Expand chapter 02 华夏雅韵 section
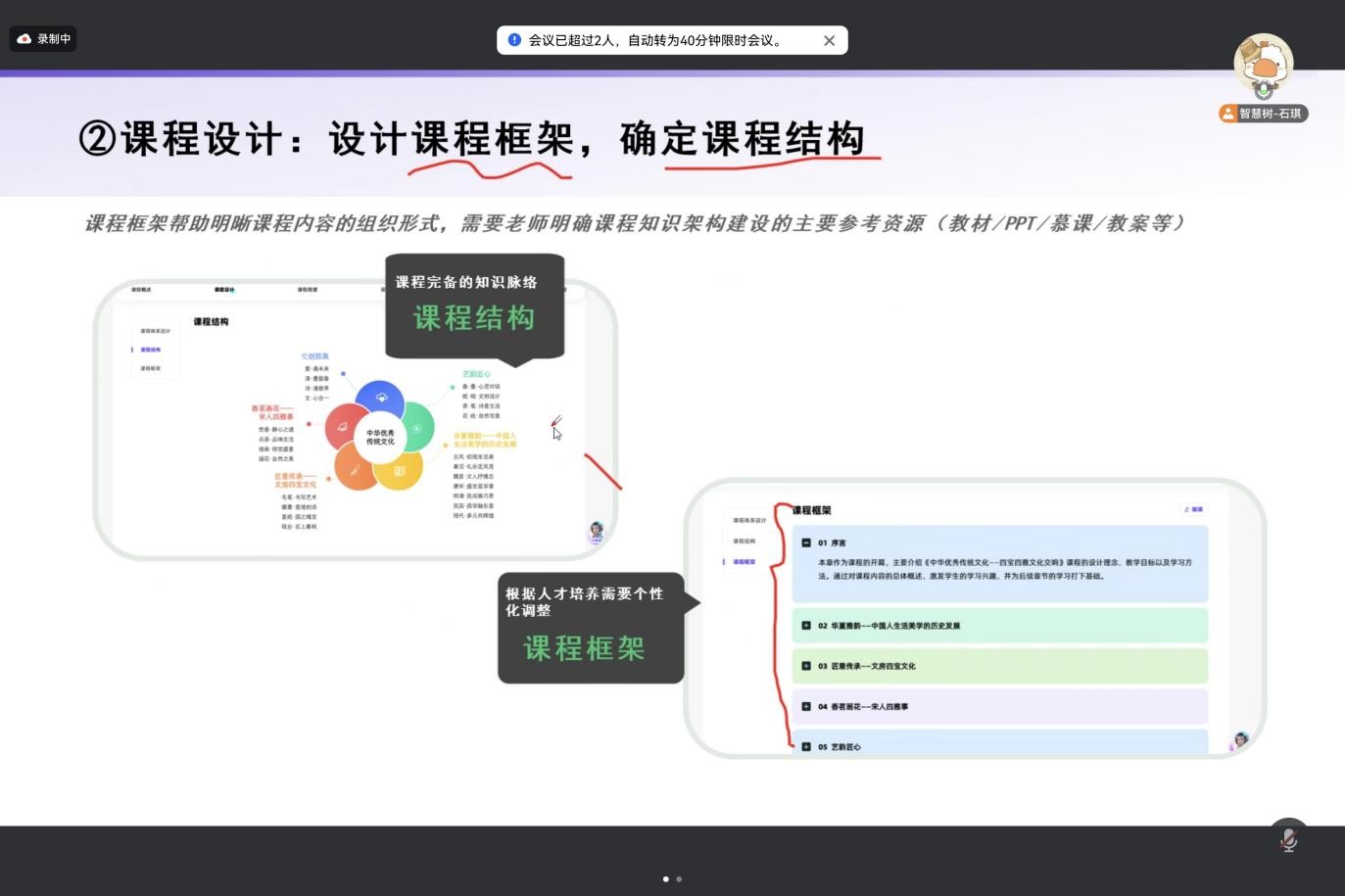This screenshot has height=896, width=1345. (806, 625)
